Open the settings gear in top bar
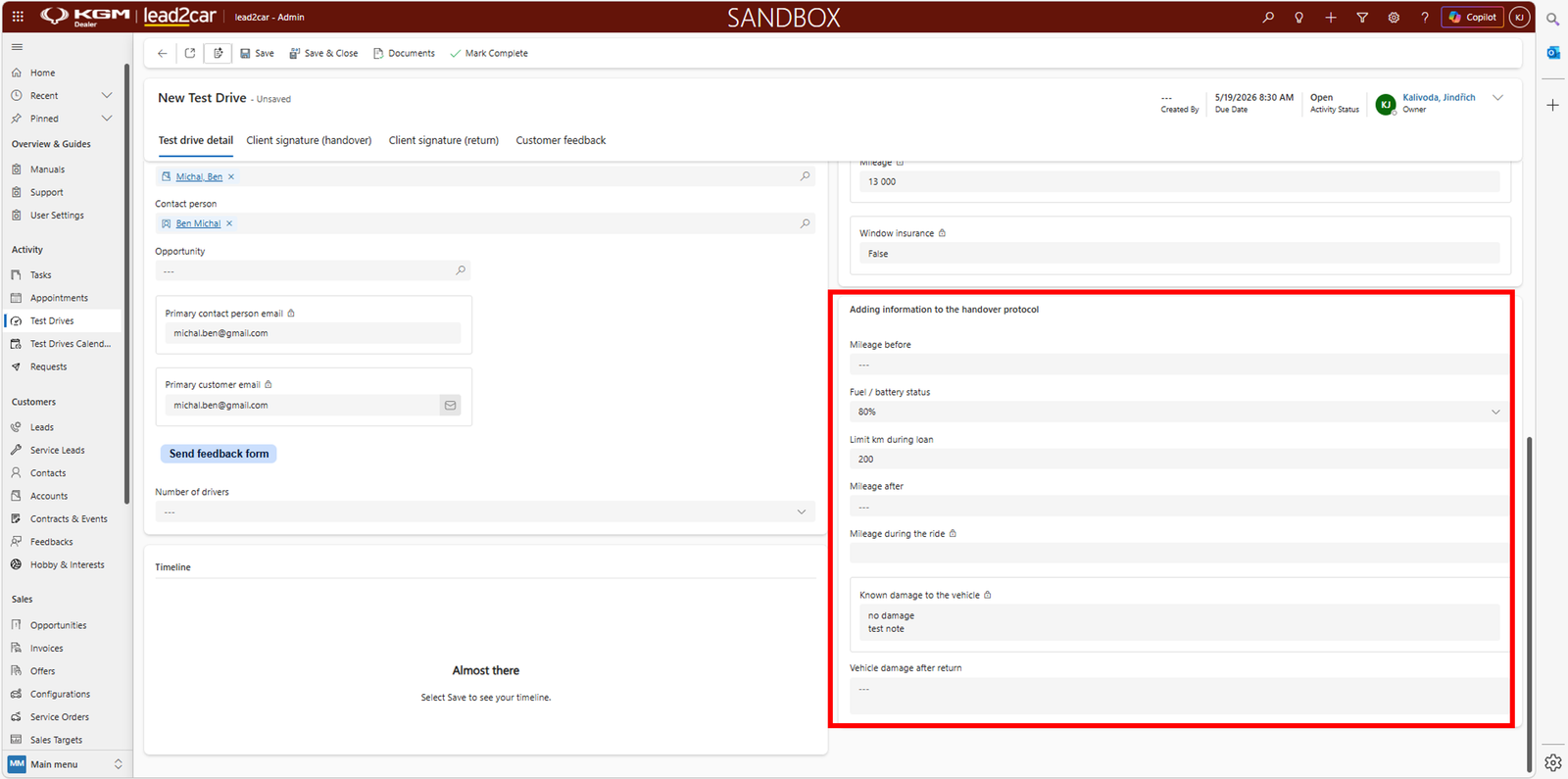Image resolution: width=1568 pixels, height=779 pixels. tap(1394, 18)
